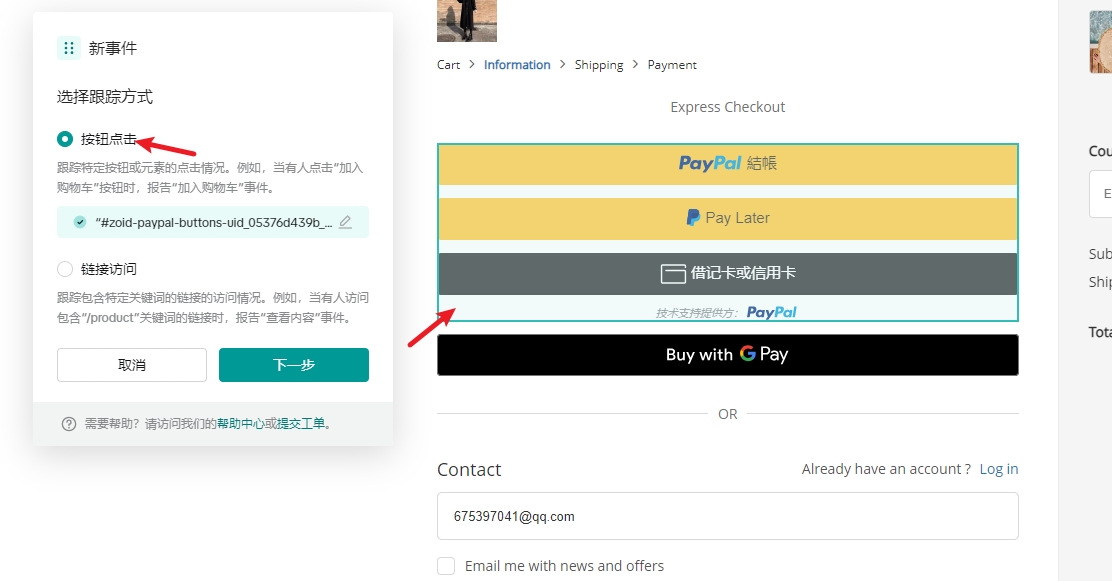Check out with the PayPal 結帳 button

tap(728, 165)
